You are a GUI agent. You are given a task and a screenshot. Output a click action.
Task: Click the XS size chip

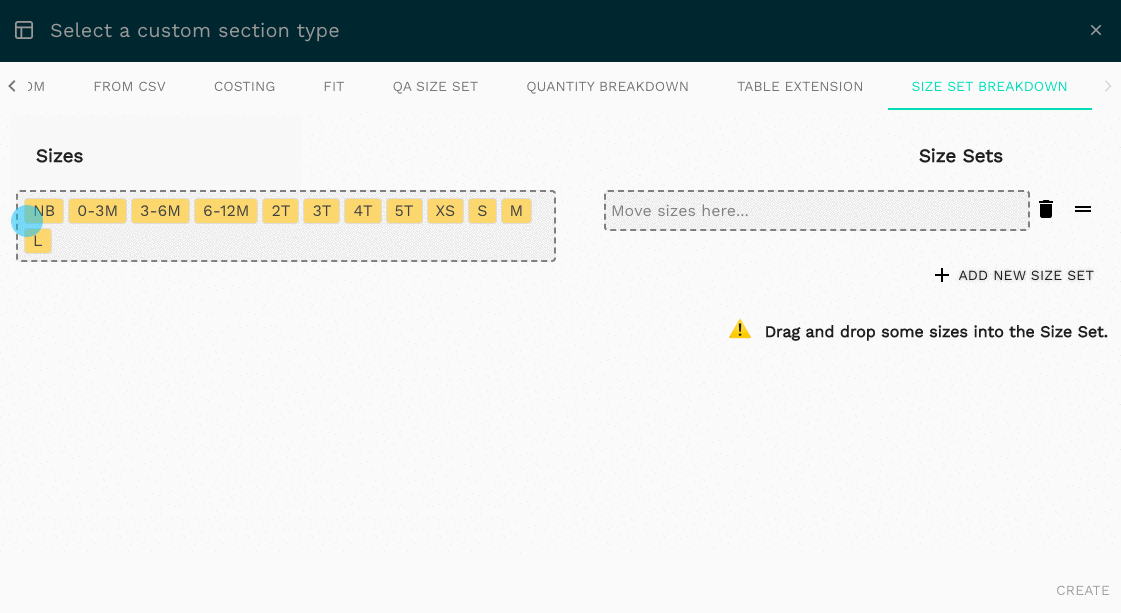pyautogui.click(x=445, y=211)
